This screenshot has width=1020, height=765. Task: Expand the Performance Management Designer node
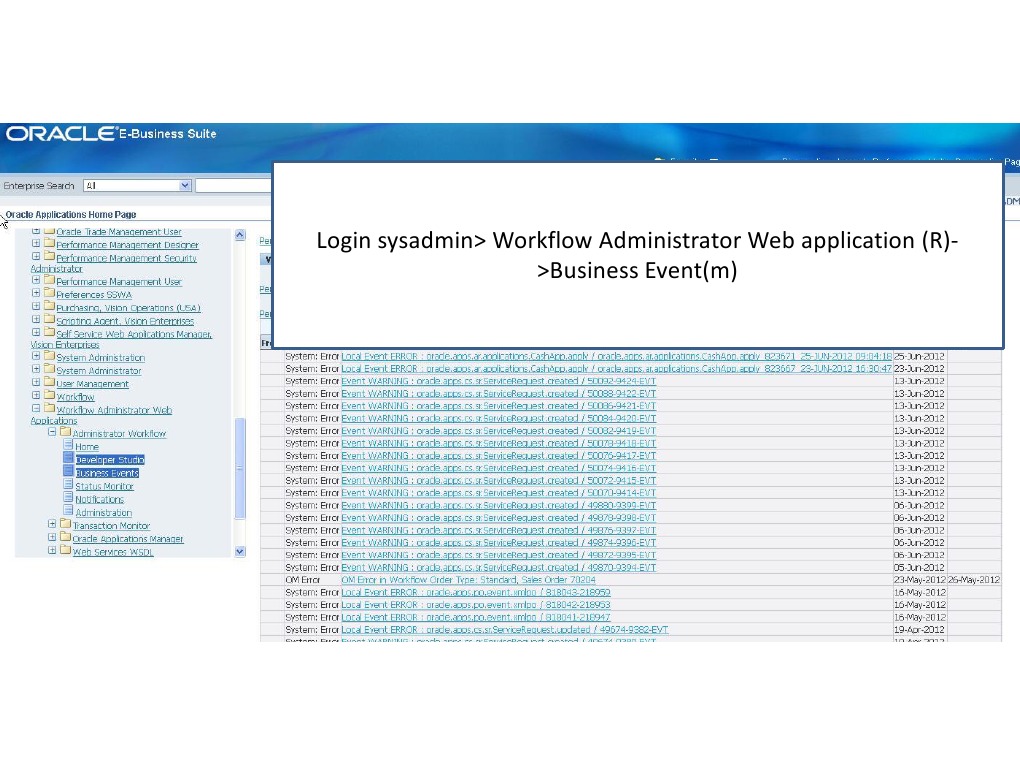coord(36,244)
